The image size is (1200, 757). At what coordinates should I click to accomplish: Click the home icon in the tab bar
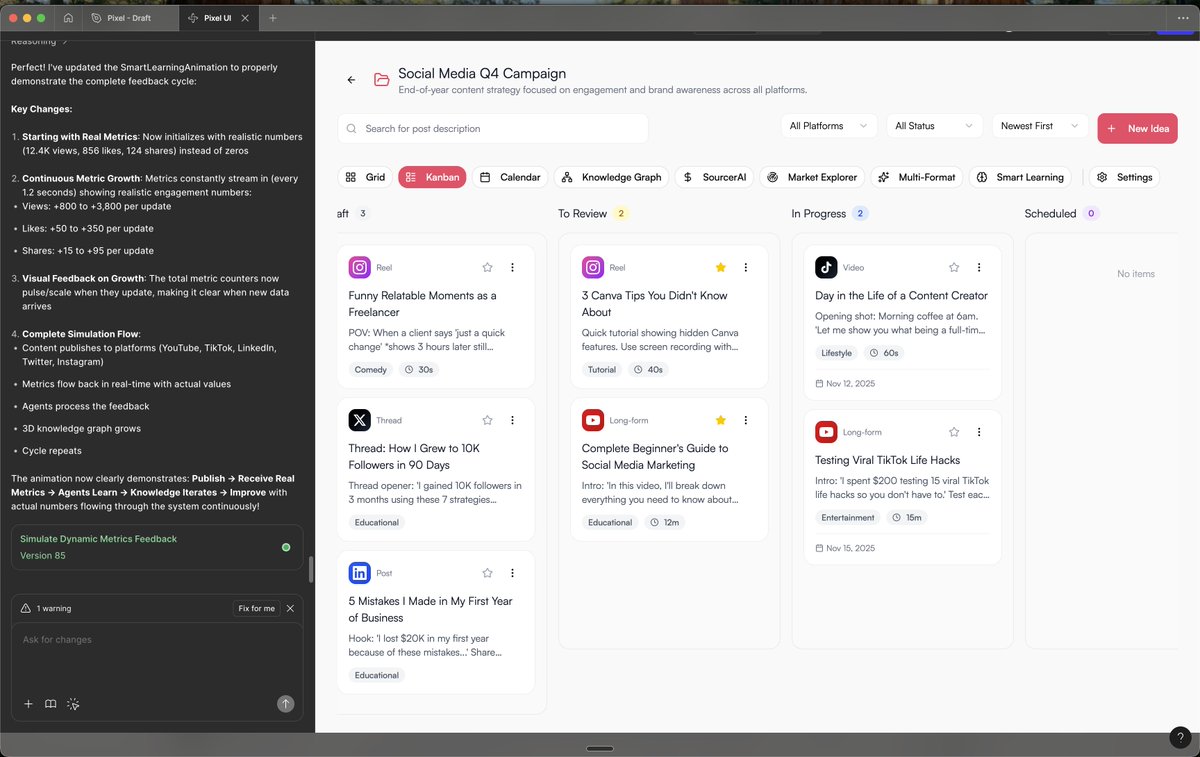pos(68,18)
